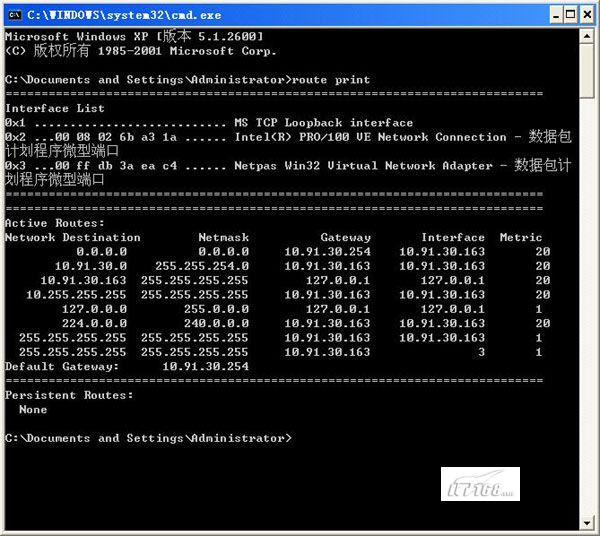Click 'Intel(R) PRO/100 VE Network Connection' text
The width and height of the screenshot is (600, 536).
coord(370,137)
